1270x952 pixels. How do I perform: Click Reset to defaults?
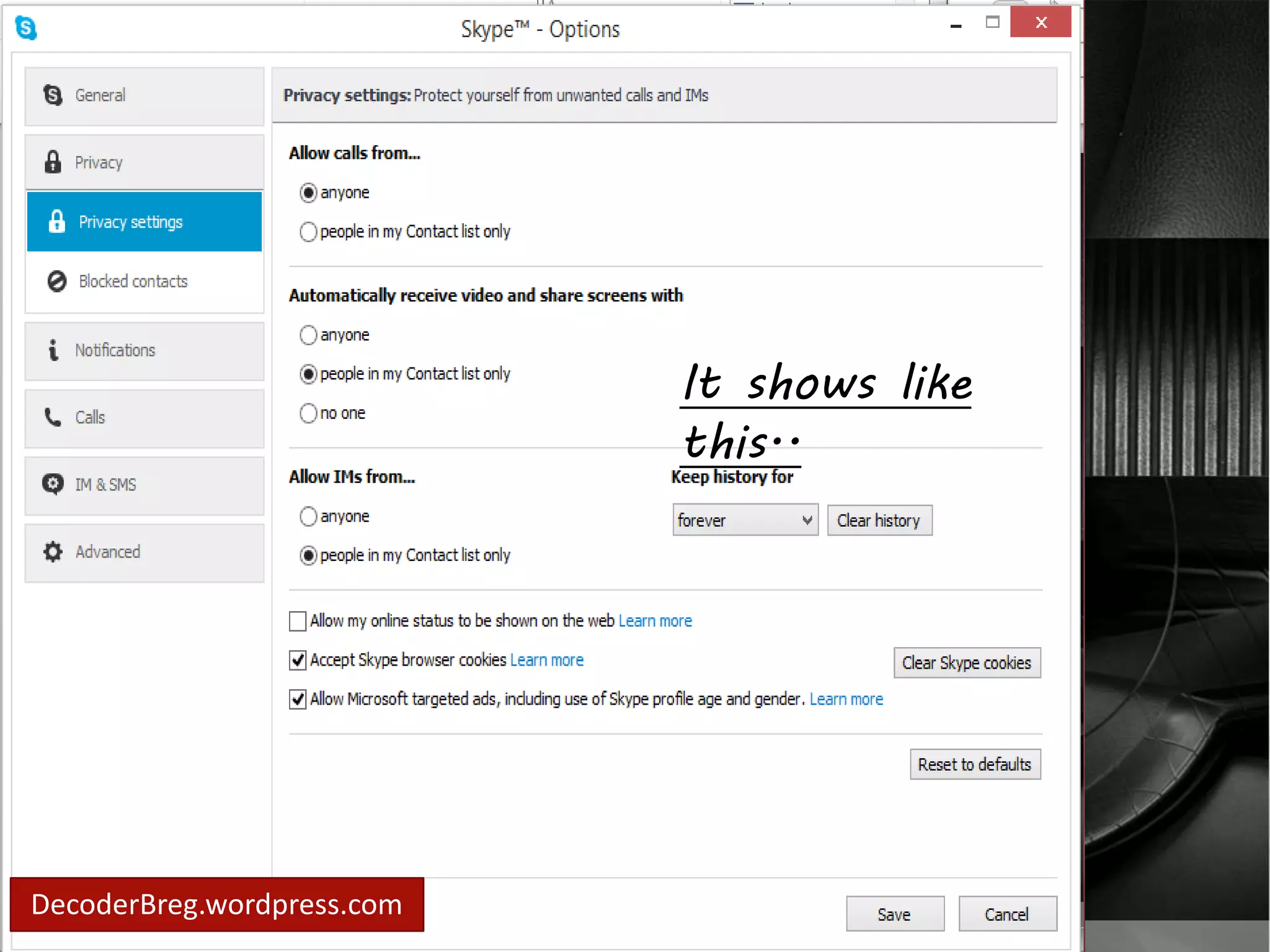pyautogui.click(x=975, y=764)
